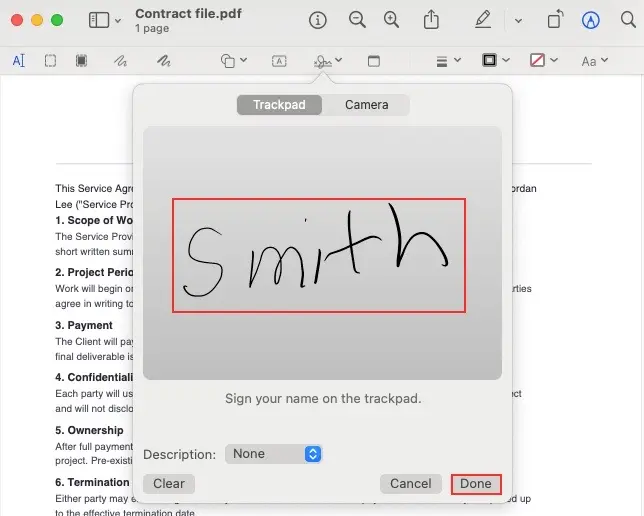The width and height of the screenshot is (644, 516).
Task: Click the Contract file.pdf title
Action: tap(189, 14)
